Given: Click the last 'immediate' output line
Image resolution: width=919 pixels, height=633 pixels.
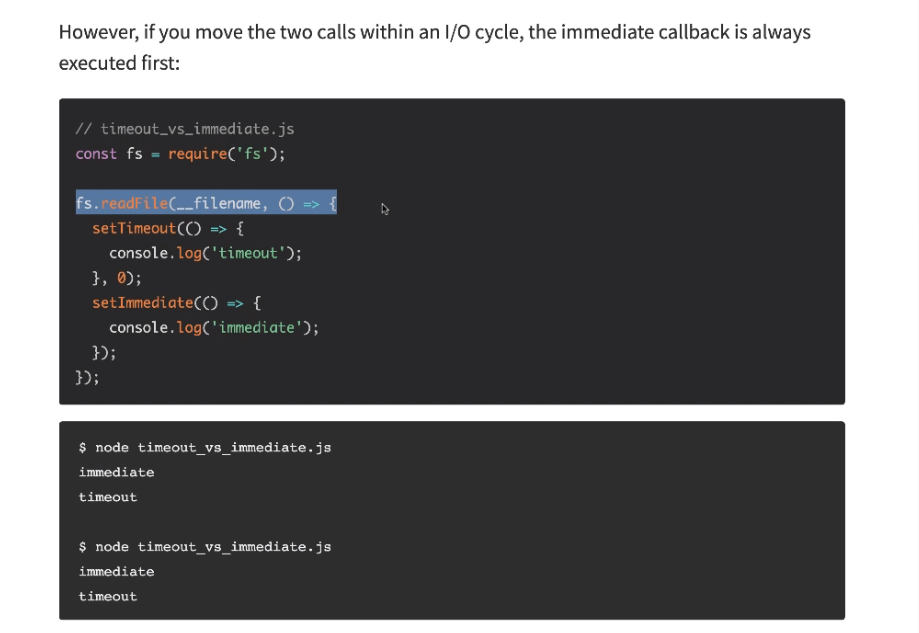Looking at the screenshot, I should point(117,571).
